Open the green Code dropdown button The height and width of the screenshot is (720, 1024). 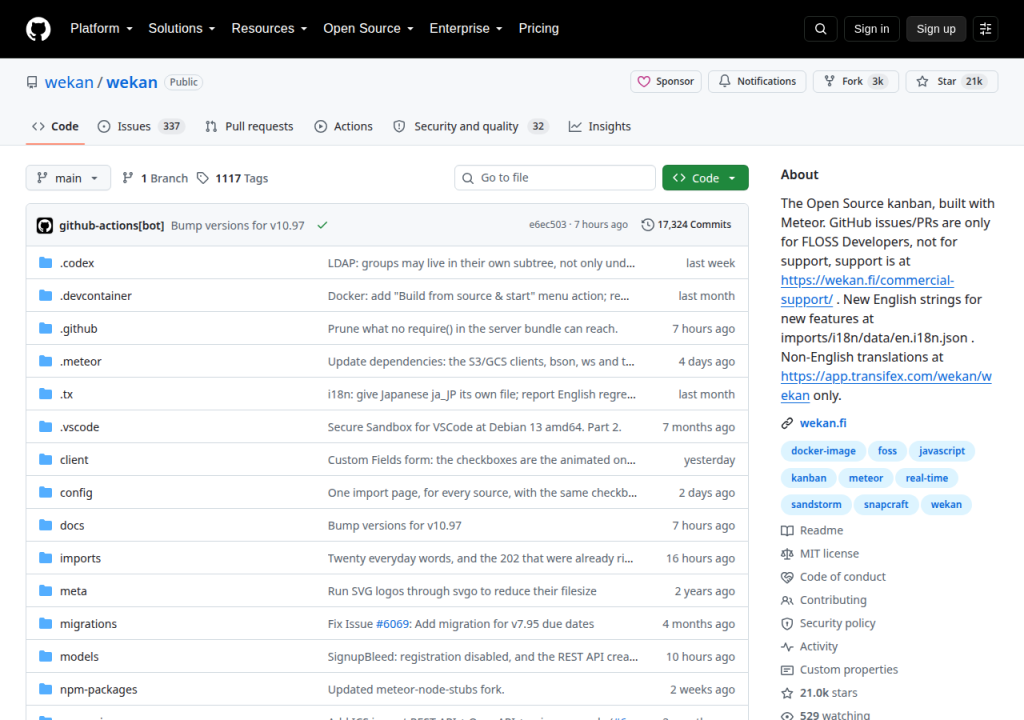(705, 178)
